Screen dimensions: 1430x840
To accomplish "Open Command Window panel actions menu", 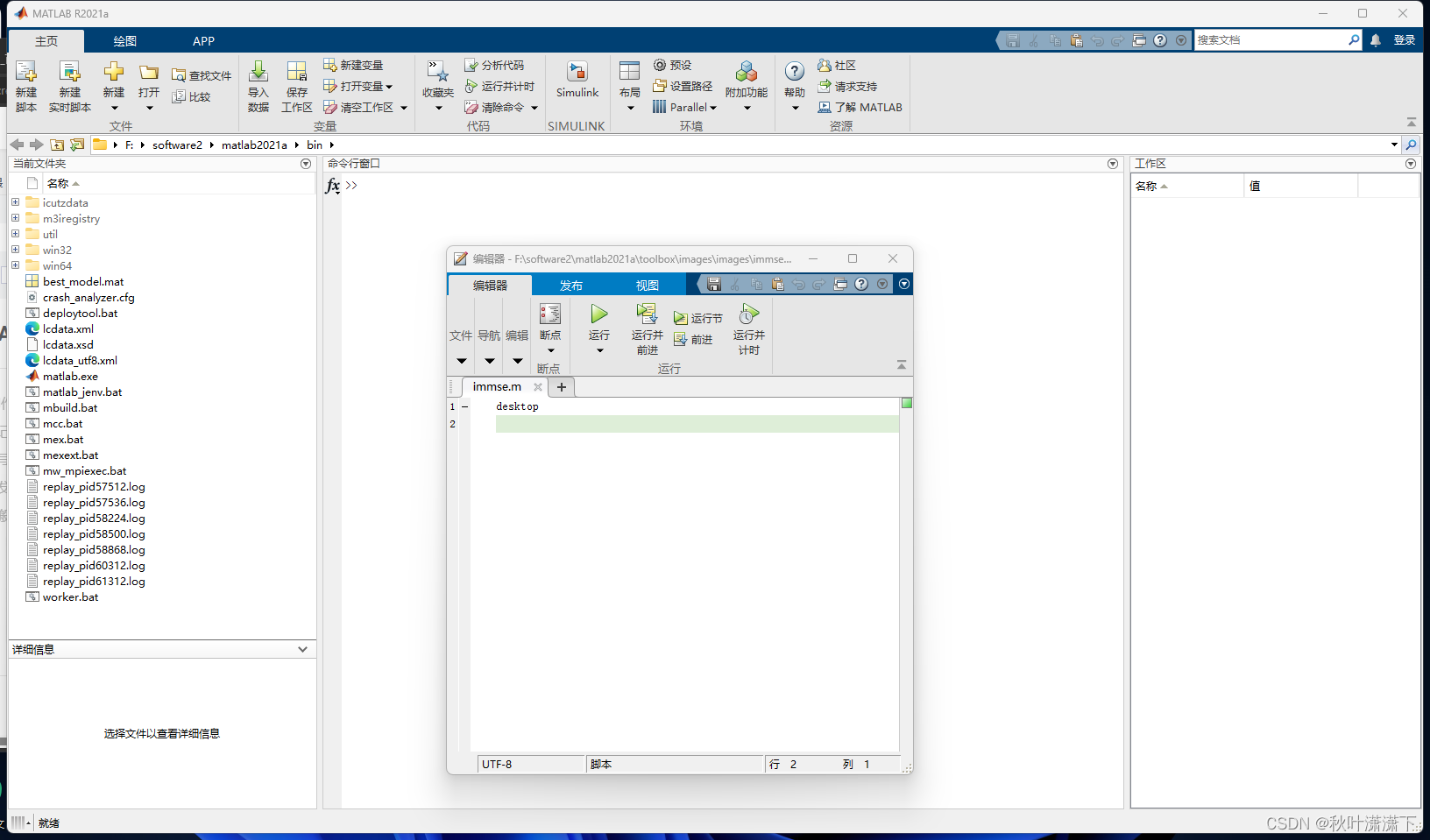I will 1113,164.
